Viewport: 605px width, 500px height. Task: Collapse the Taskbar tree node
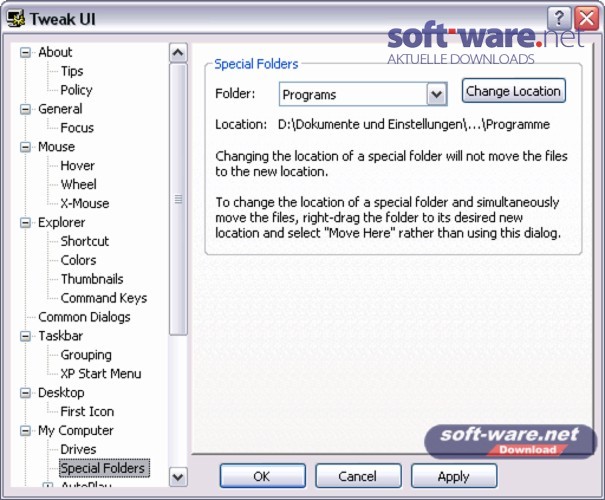pos(25,336)
